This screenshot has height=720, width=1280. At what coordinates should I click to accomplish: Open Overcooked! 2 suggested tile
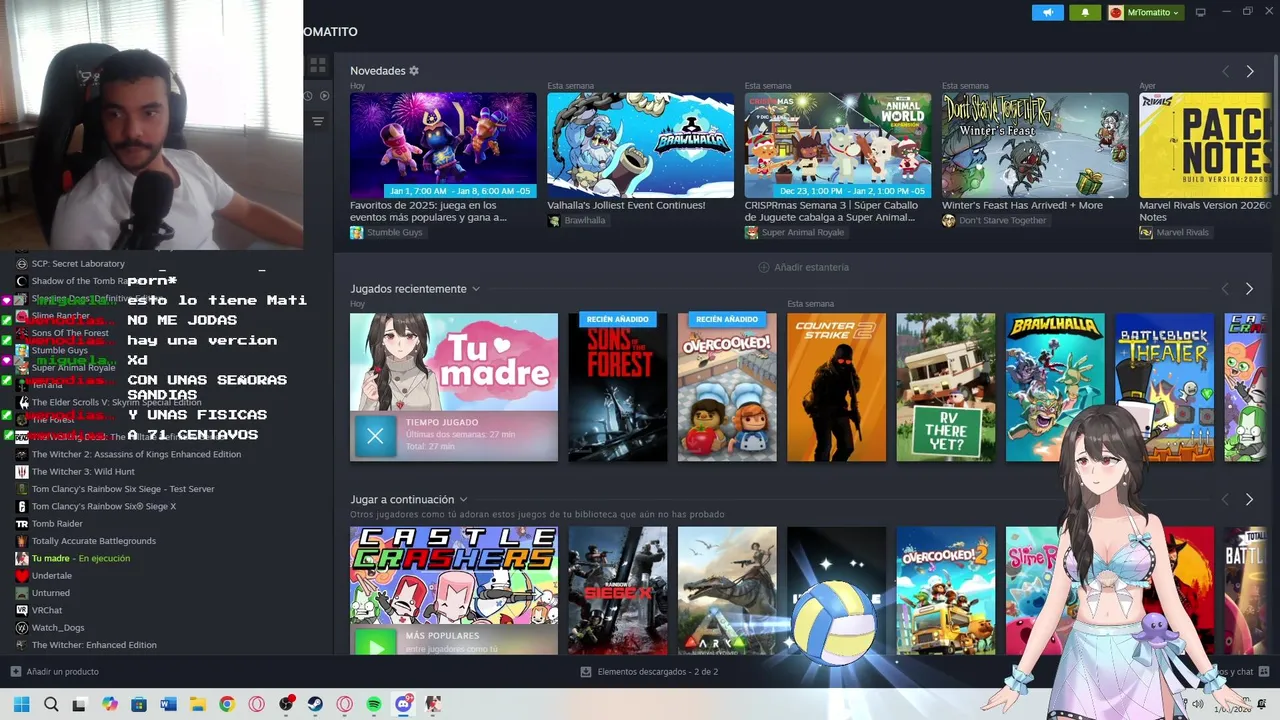(x=946, y=591)
